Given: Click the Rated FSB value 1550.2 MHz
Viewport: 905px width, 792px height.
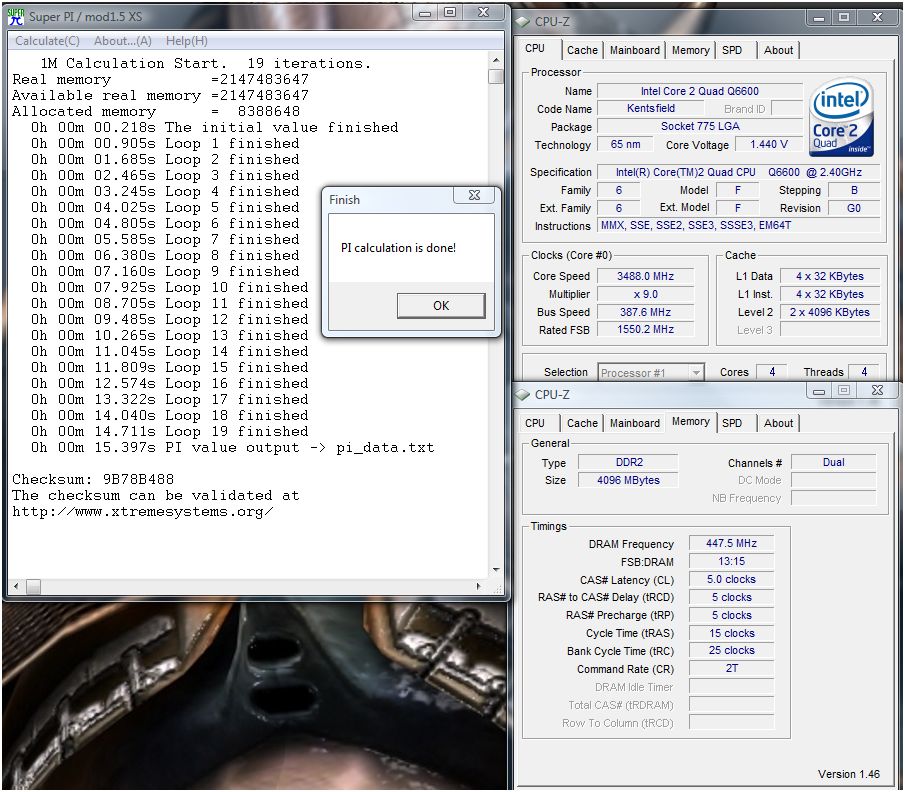Looking at the screenshot, I should [x=645, y=330].
